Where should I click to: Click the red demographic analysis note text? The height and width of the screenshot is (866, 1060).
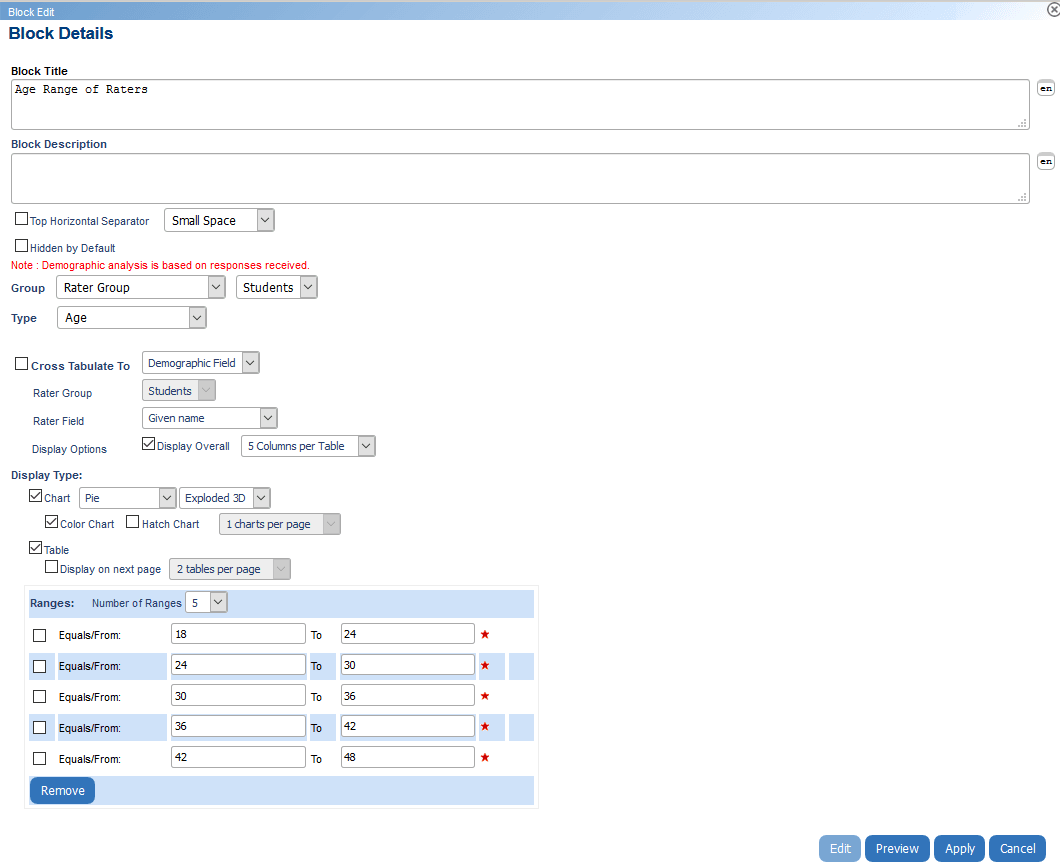coord(160,265)
